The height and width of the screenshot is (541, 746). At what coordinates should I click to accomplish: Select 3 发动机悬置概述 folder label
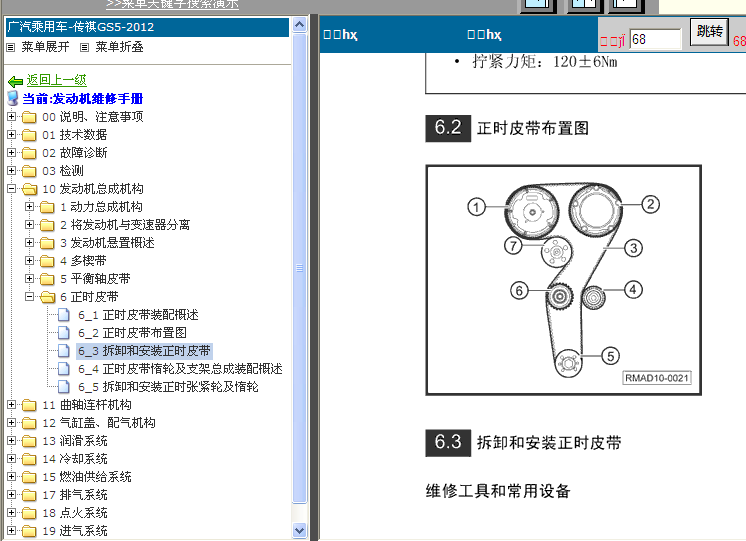(108, 243)
